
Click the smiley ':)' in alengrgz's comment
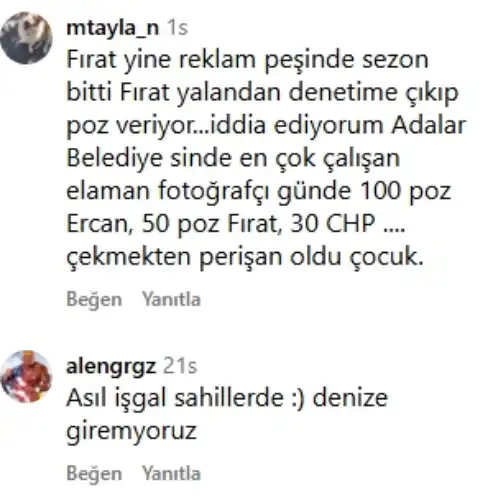click(x=298, y=399)
